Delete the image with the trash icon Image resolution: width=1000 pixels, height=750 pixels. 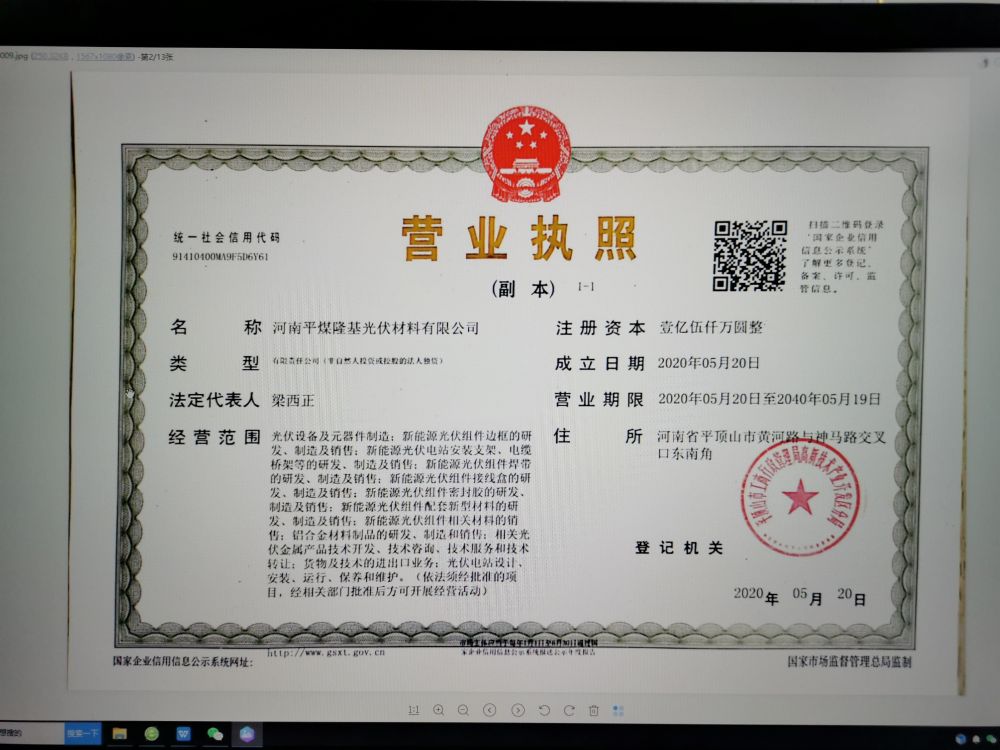(x=594, y=710)
